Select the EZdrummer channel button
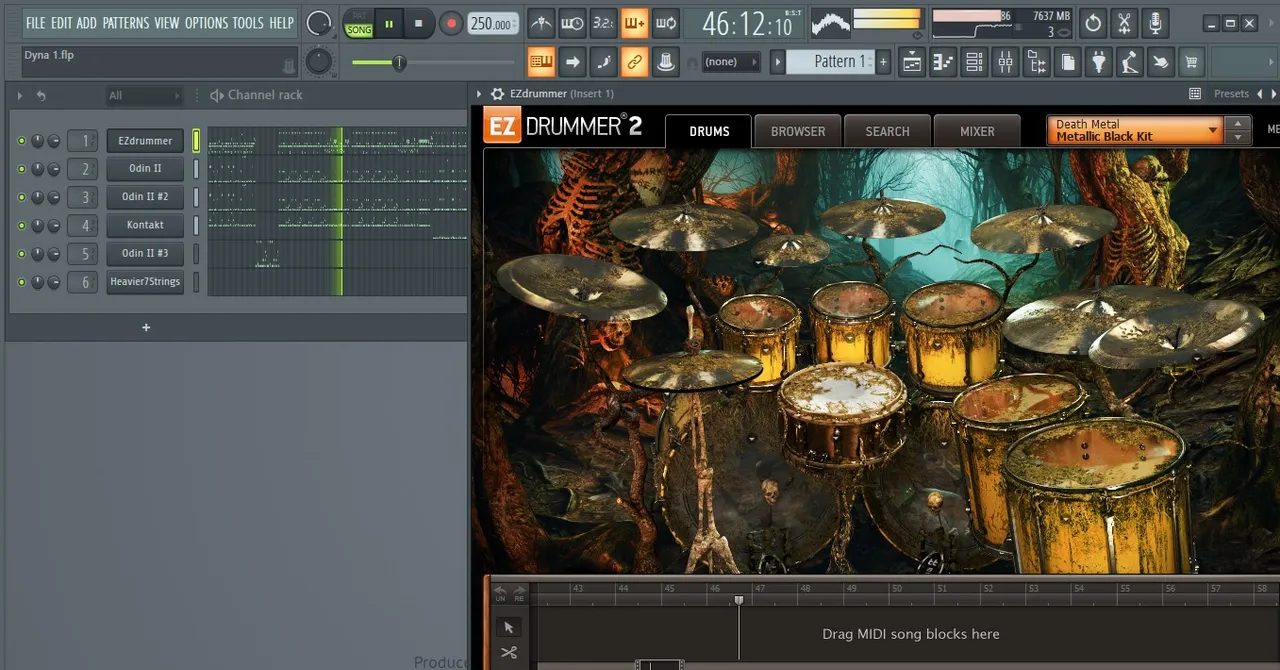Image resolution: width=1280 pixels, height=670 pixels. coord(145,141)
